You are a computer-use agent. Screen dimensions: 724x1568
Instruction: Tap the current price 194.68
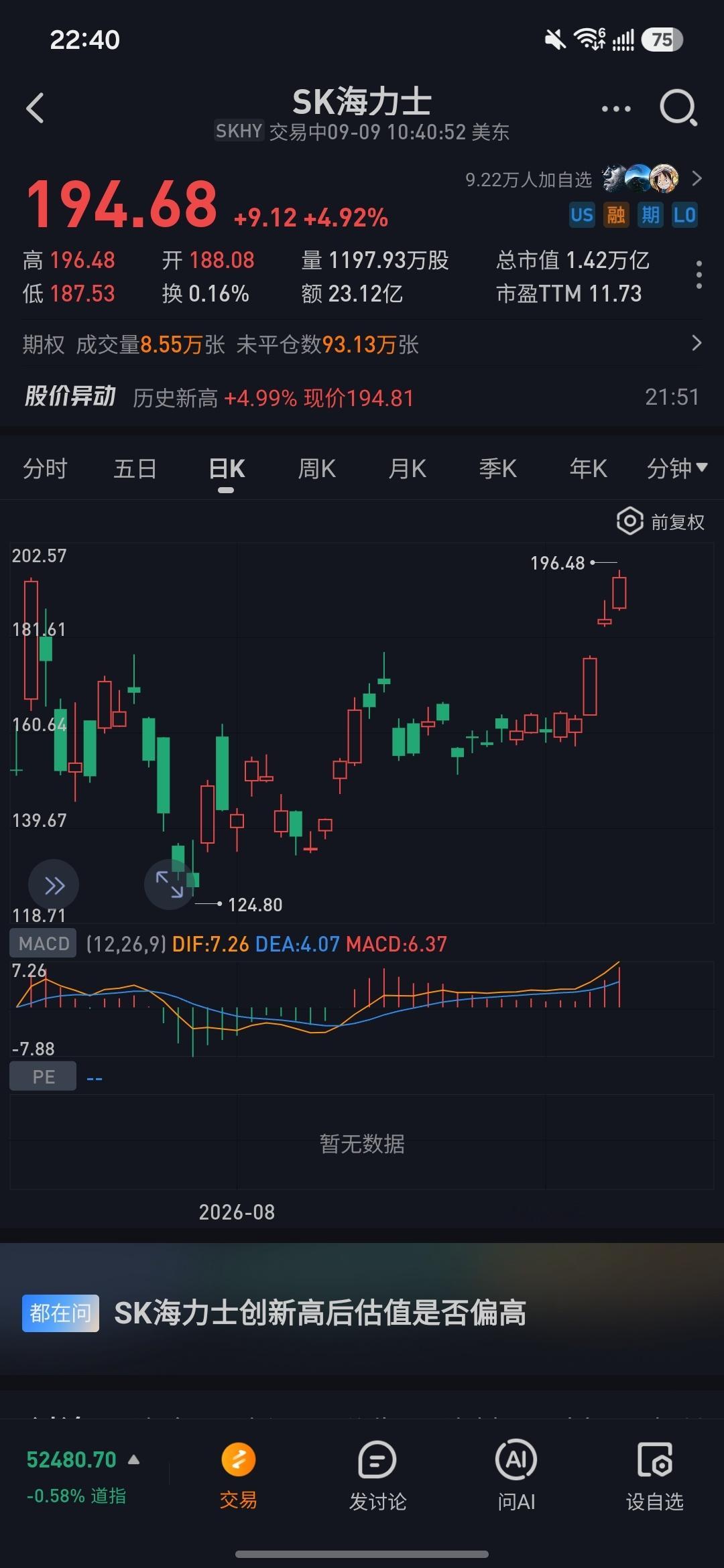pos(122,204)
